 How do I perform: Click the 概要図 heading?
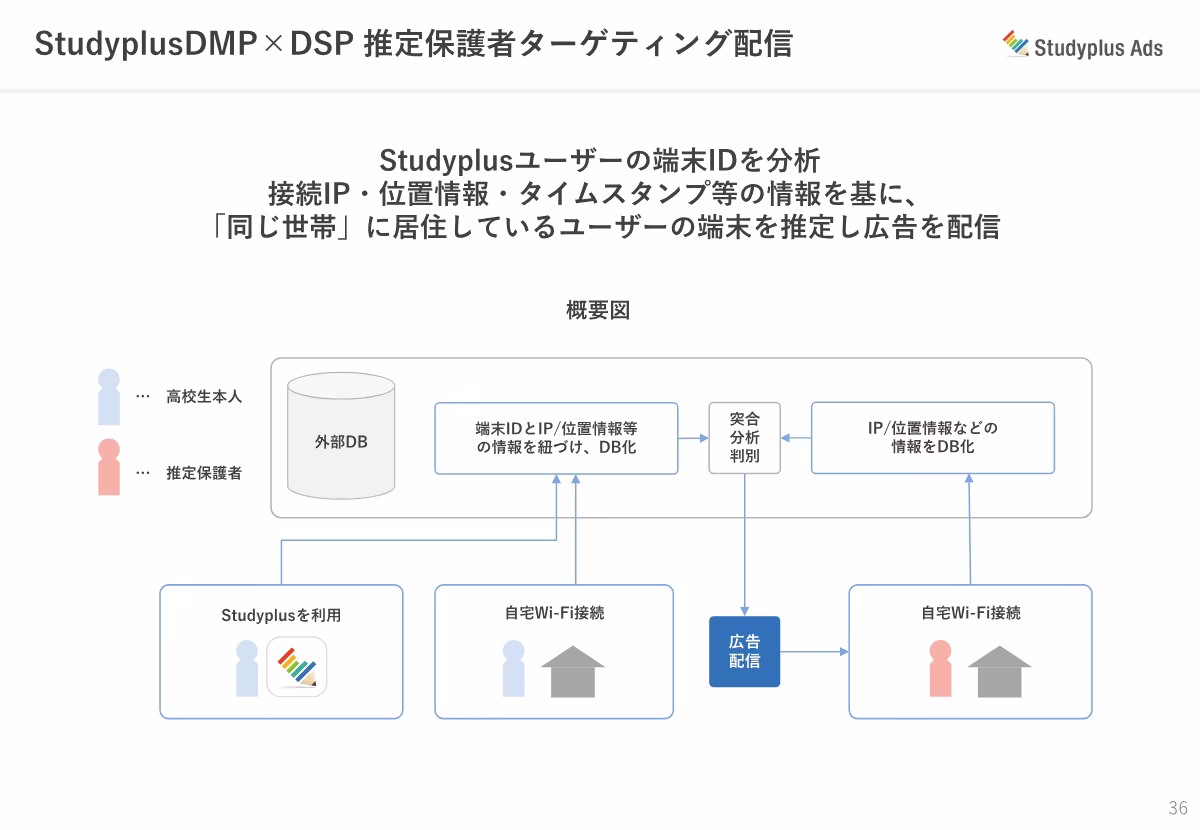click(x=598, y=310)
